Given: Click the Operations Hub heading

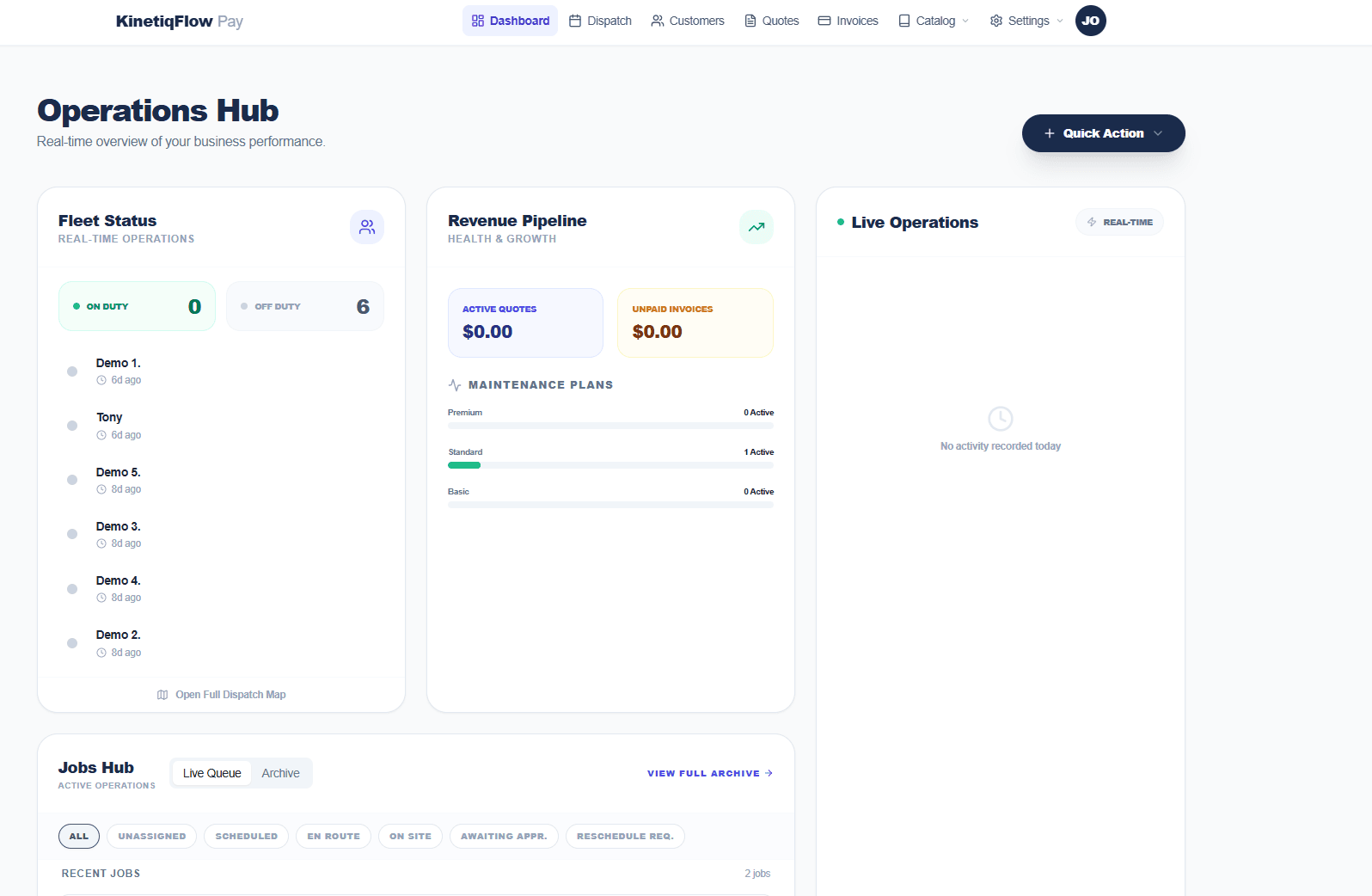Looking at the screenshot, I should click(158, 111).
